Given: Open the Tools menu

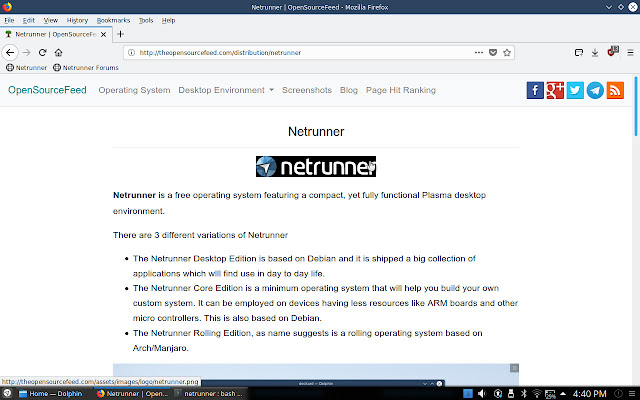Looking at the screenshot, I should [x=146, y=20].
